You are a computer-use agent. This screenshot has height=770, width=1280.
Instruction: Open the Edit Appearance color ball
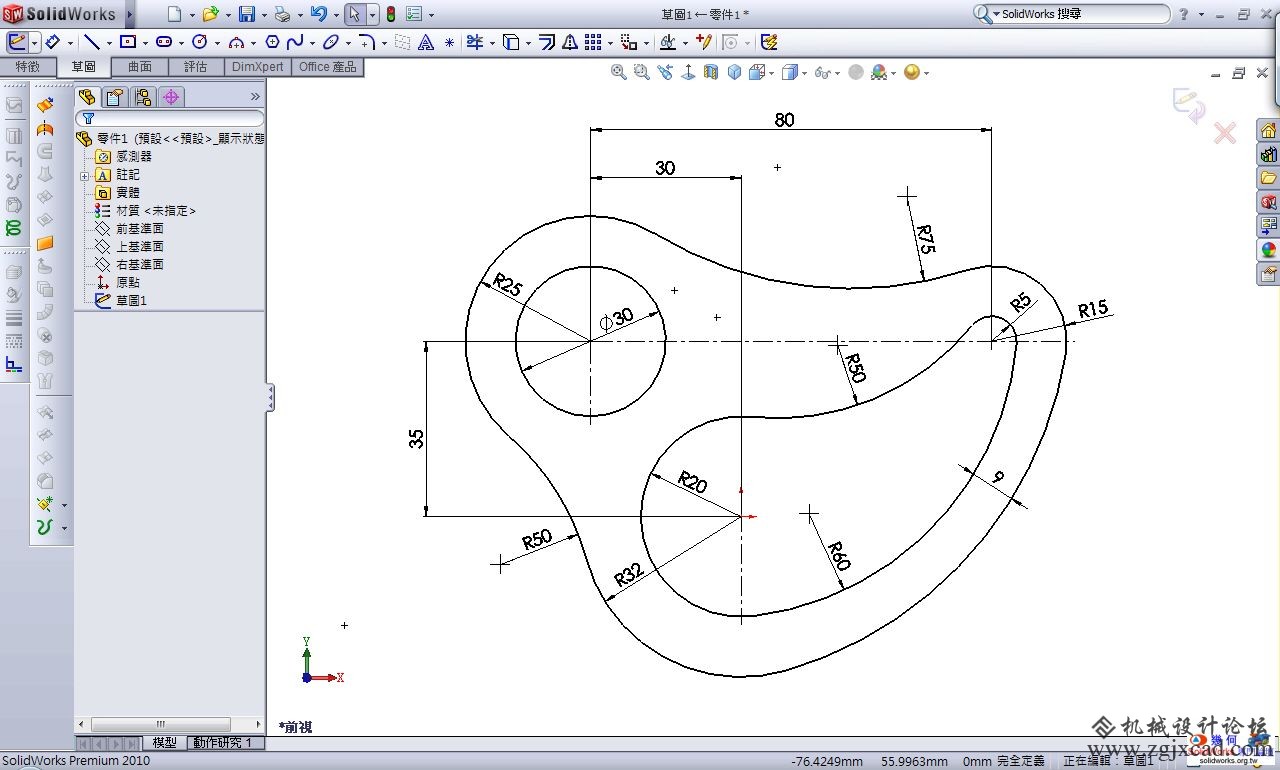[878, 72]
